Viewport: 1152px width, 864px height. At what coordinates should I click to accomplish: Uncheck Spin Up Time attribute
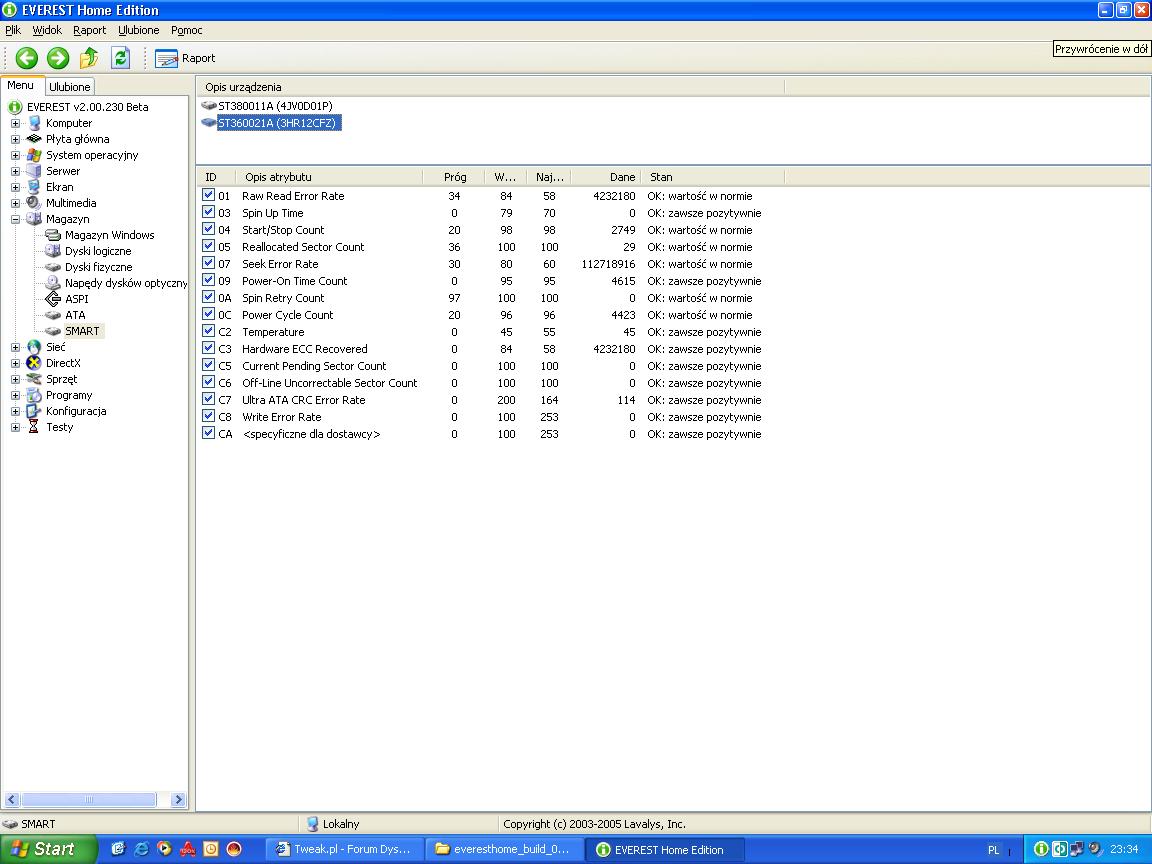[209, 212]
